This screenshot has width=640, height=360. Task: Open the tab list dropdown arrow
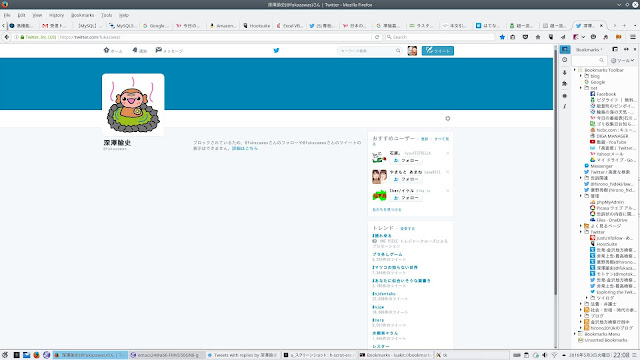coord(634,25)
